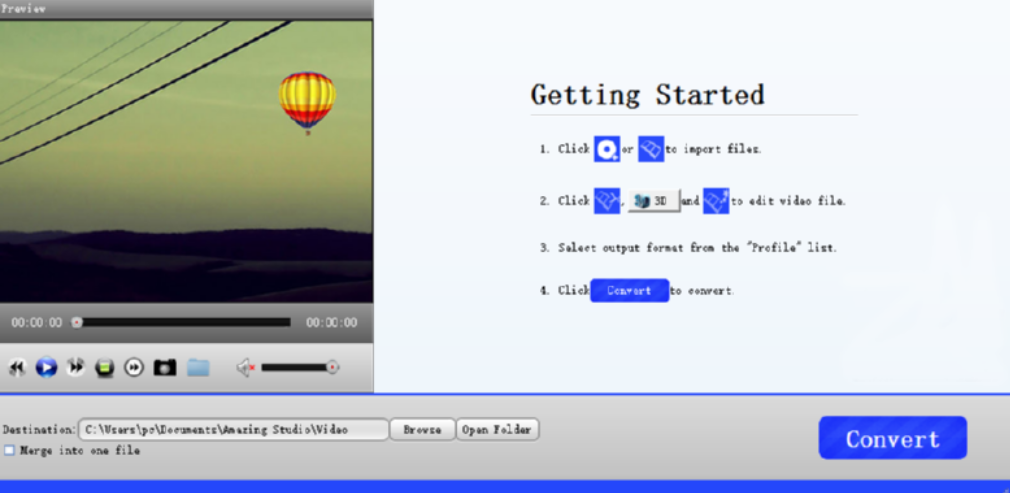Image resolution: width=1010 pixels, height=493 pixels.
Task: Enable Merge into one file checkbox
Action: [x=9, y=450]
